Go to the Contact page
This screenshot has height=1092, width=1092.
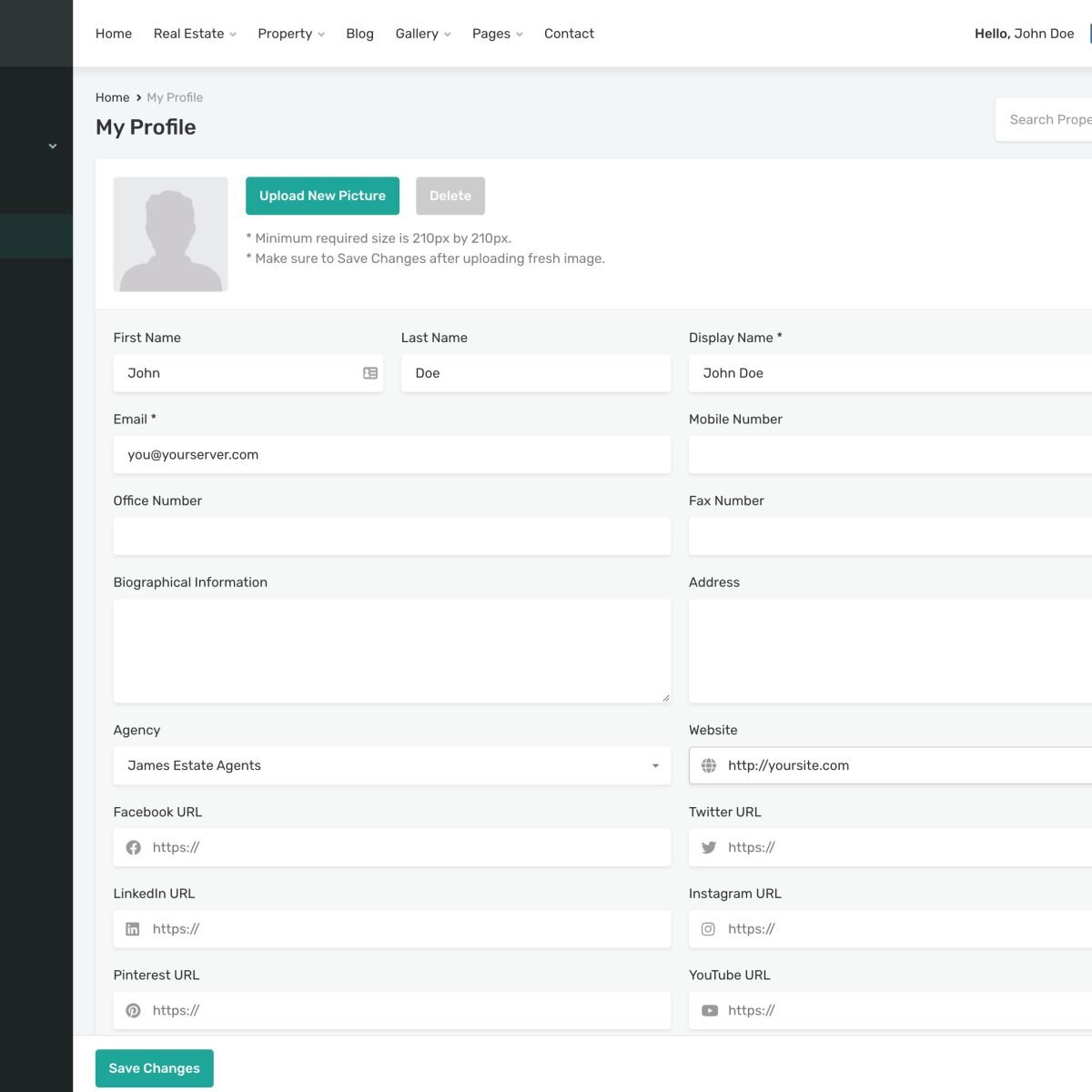[569, 34]
